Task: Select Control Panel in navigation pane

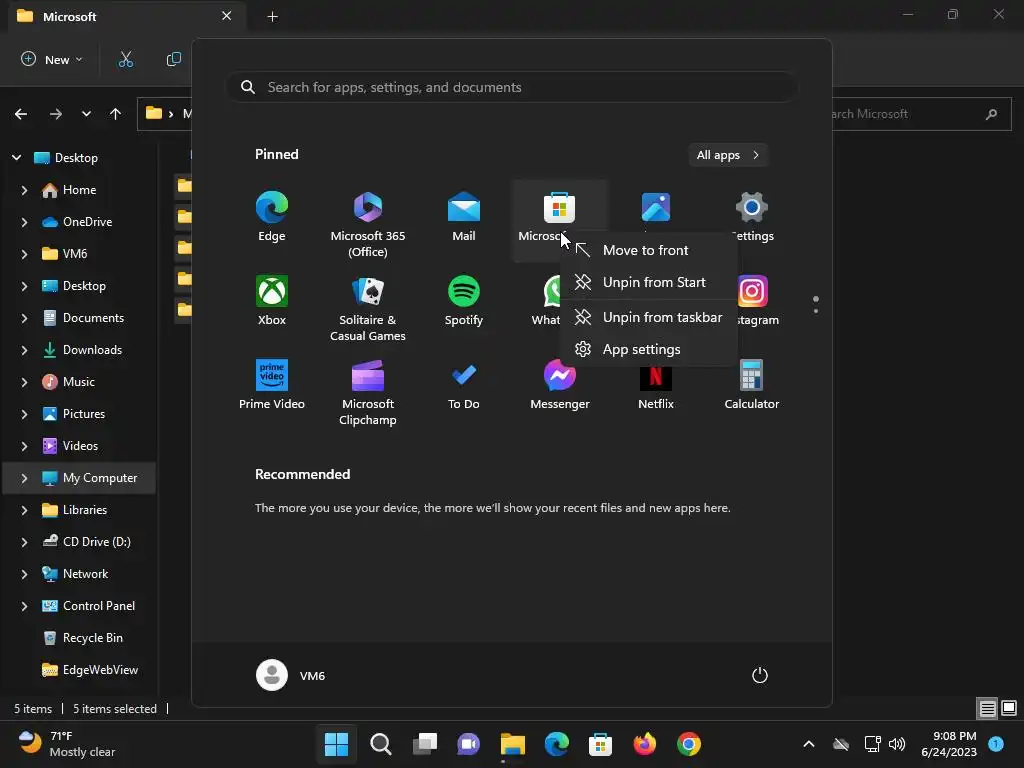Action: coord(99,606)
